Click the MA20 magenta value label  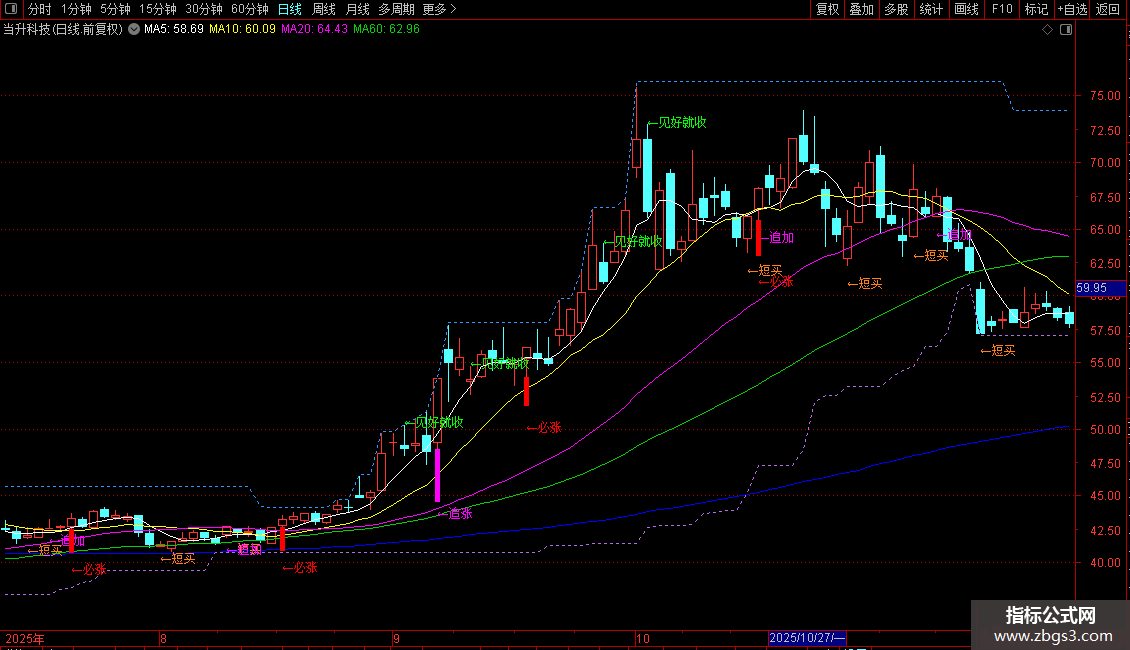pos(314,29)
